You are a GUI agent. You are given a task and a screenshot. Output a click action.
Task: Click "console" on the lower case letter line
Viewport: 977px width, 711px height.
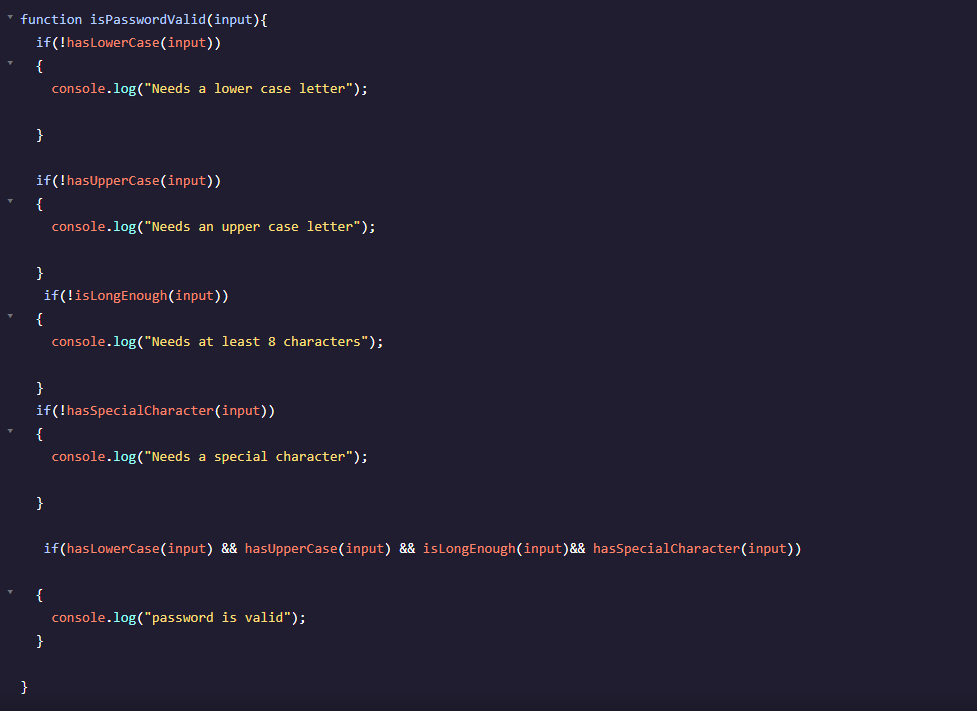click(x=79, y=88)
